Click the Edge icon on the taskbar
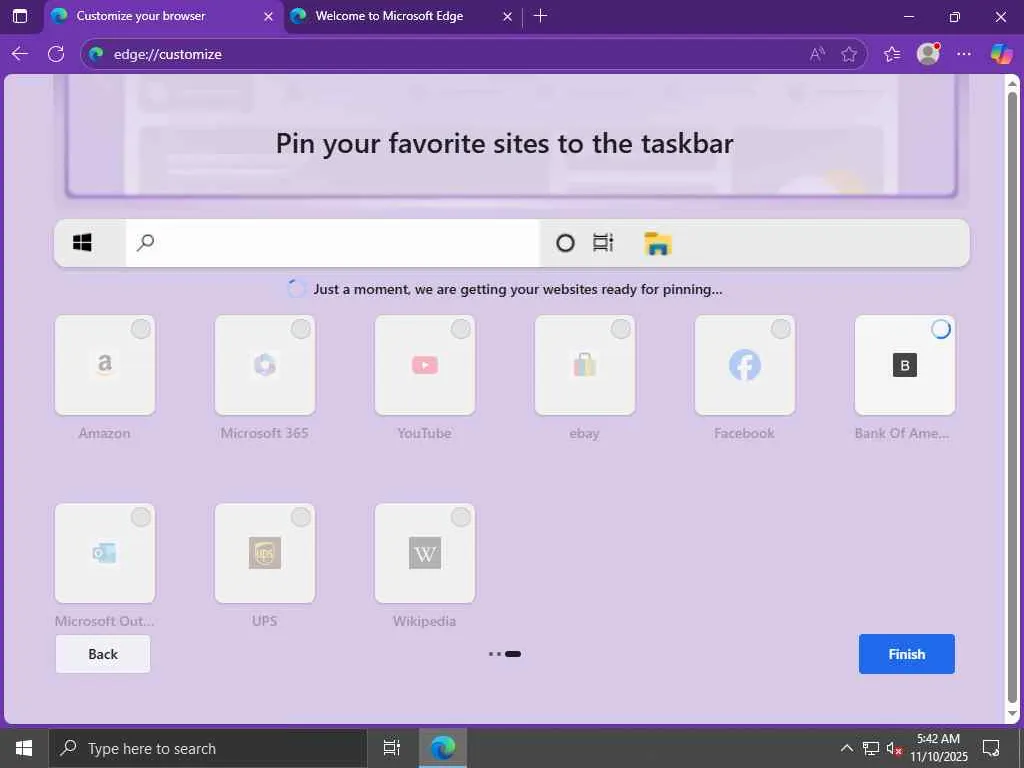The height and width of the screenshot is (768, 1024). point(443,748)
